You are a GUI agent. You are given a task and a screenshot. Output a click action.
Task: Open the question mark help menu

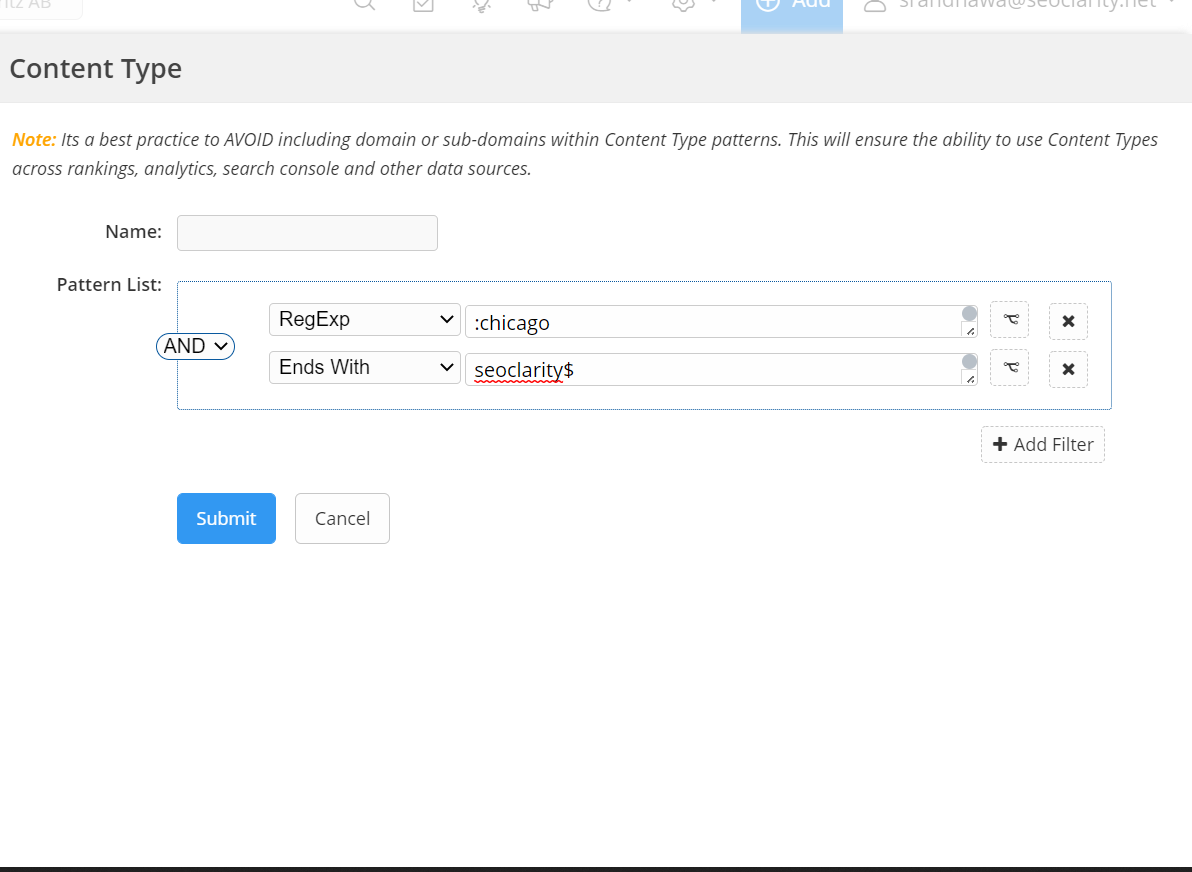pos(600,4)
